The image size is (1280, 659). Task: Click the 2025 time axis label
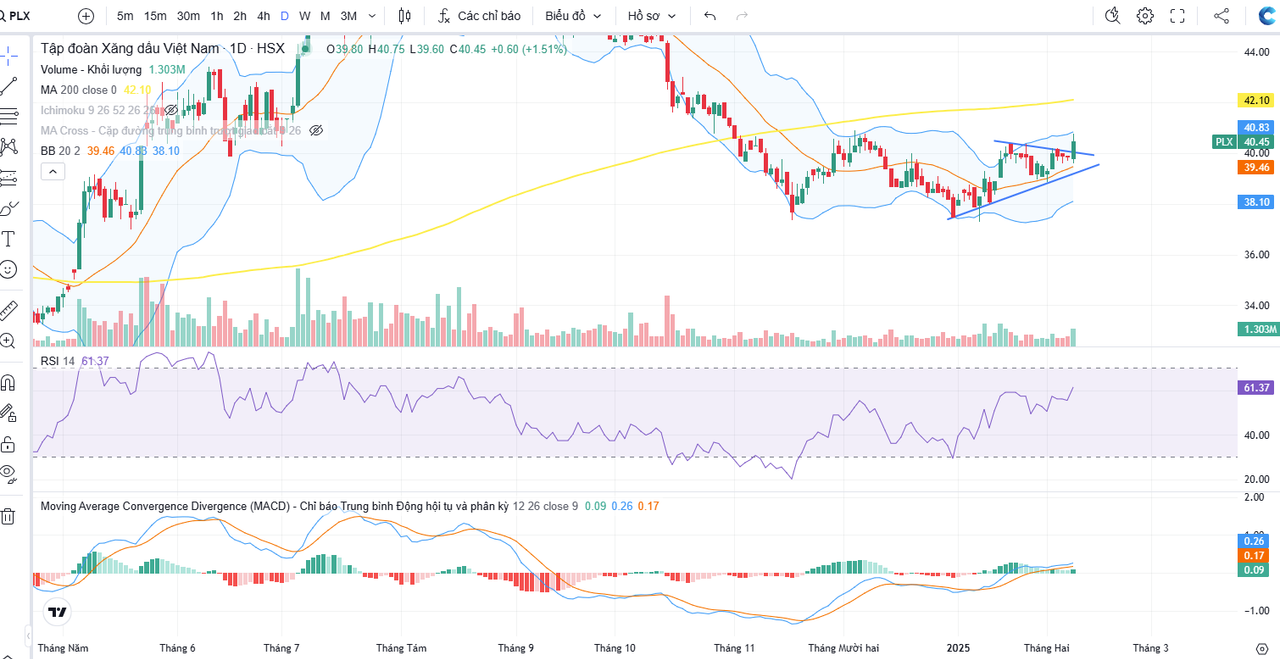click(x=959, y=648)
